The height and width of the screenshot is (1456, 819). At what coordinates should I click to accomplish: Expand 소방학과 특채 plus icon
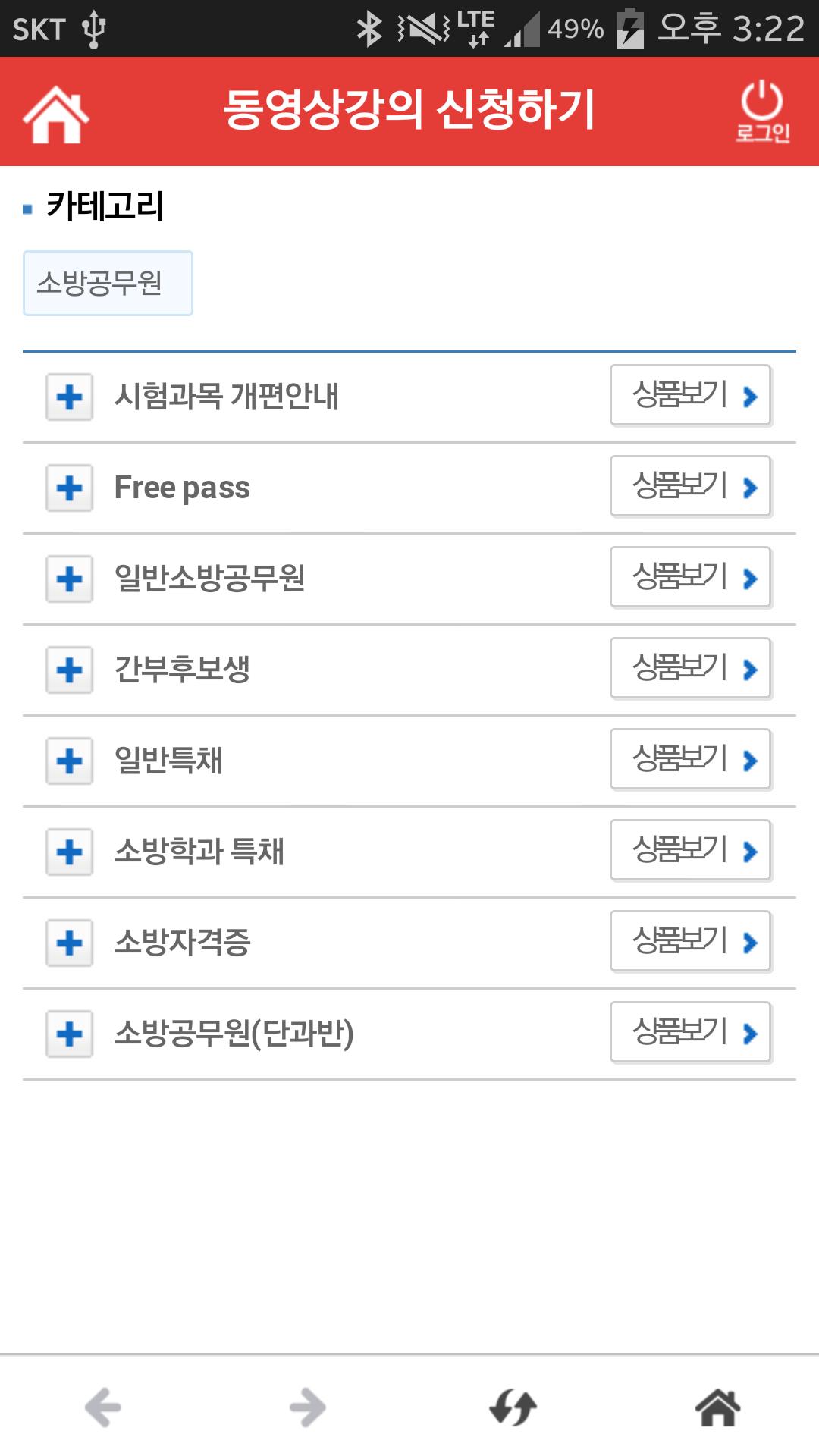tap(70, 852)
